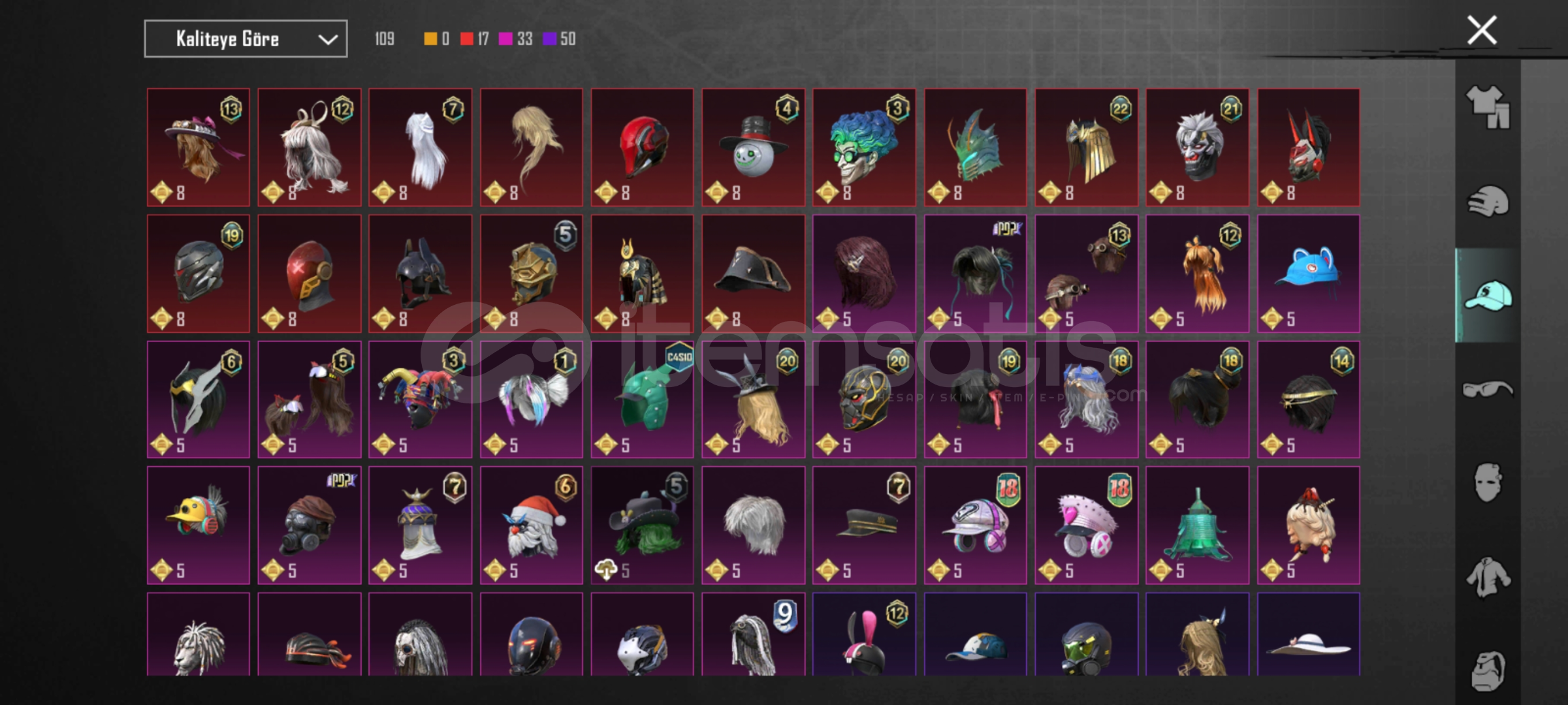Select the helmet category icon in sidebar
The height and width of the screenshot is (705, 1568).
click(1488, 201)
